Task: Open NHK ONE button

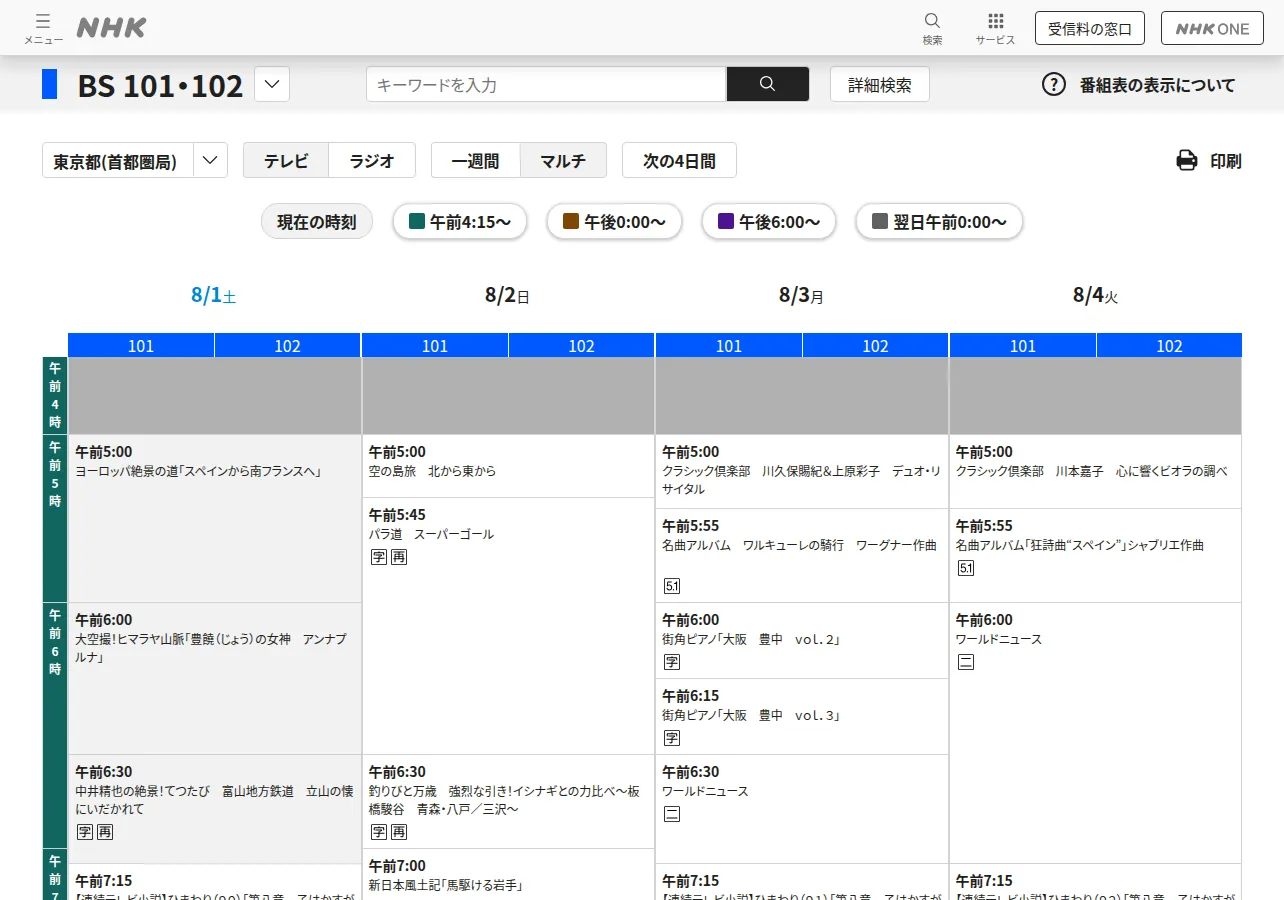Action: [x=1212, y=28]
